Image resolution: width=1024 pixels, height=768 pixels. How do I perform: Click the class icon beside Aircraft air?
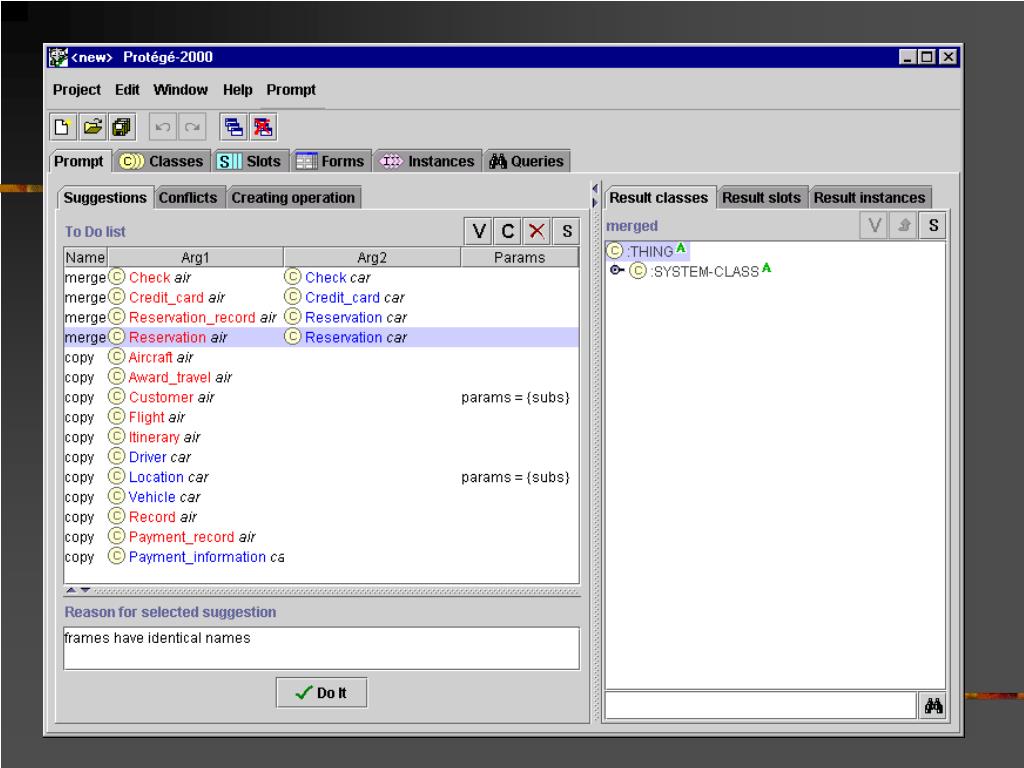click(116, 357)
